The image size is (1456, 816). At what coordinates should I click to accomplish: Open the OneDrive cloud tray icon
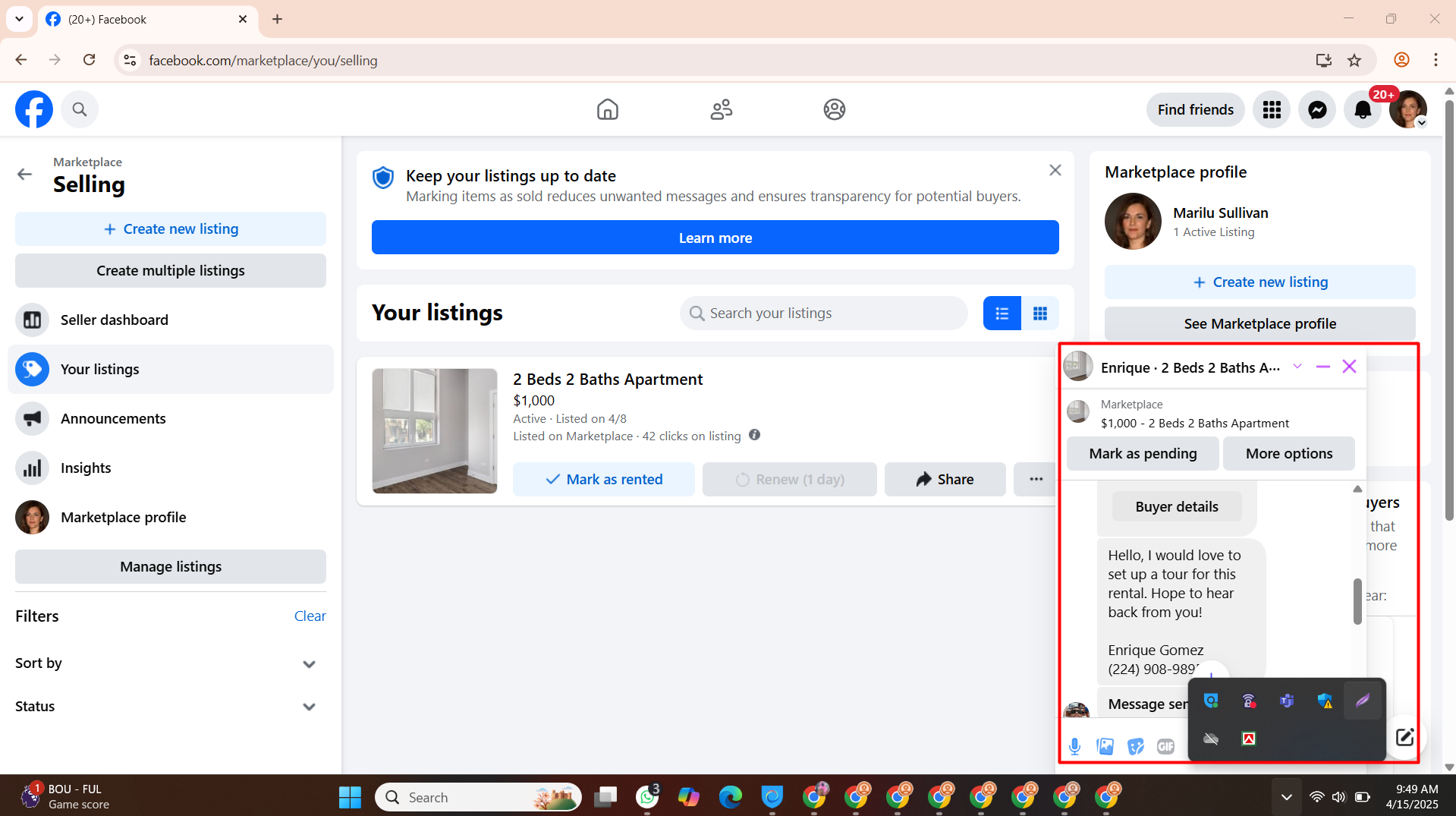(1211, 739)
